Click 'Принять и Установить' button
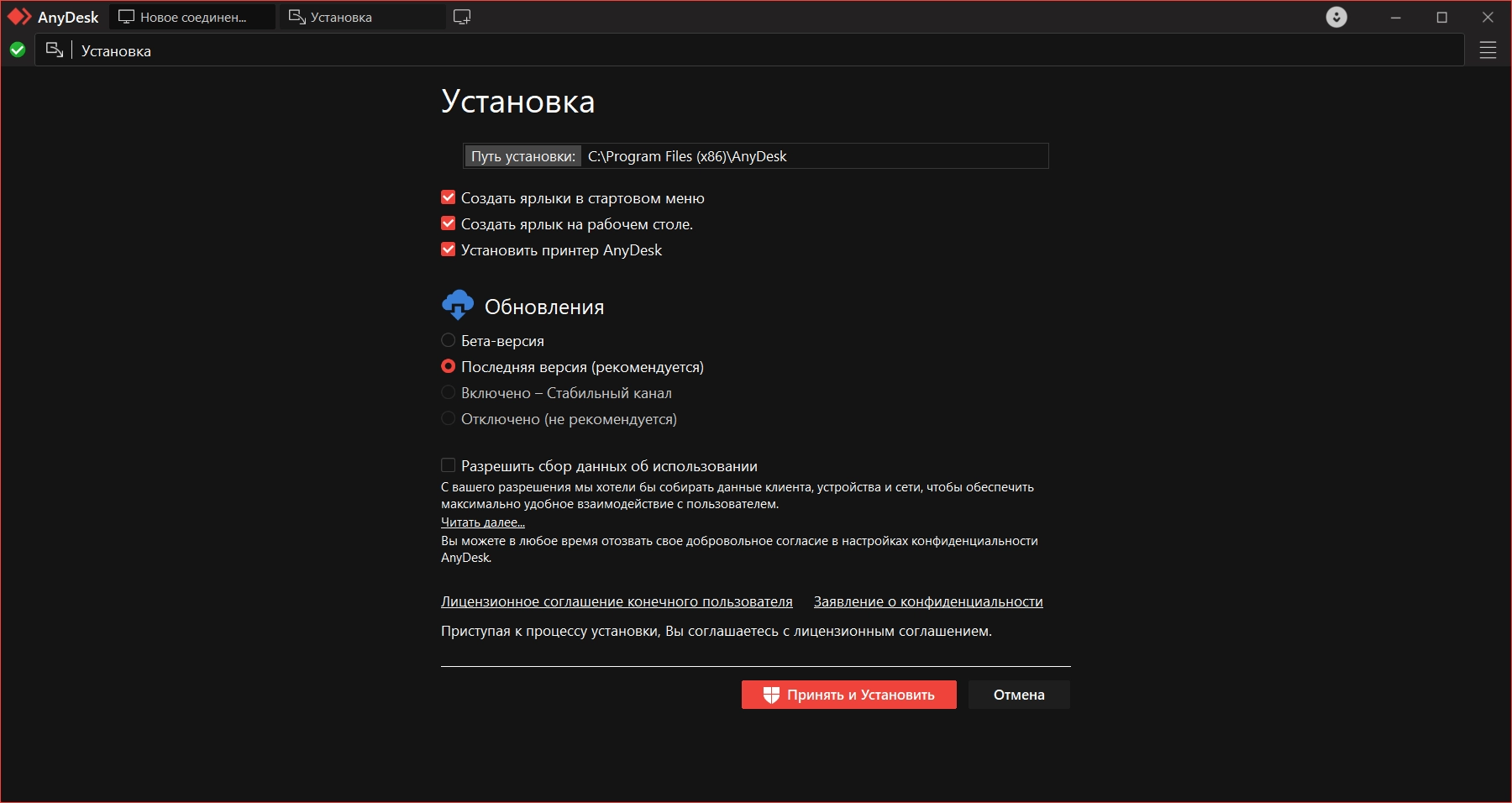1512x803 pixels. [849, 695]
